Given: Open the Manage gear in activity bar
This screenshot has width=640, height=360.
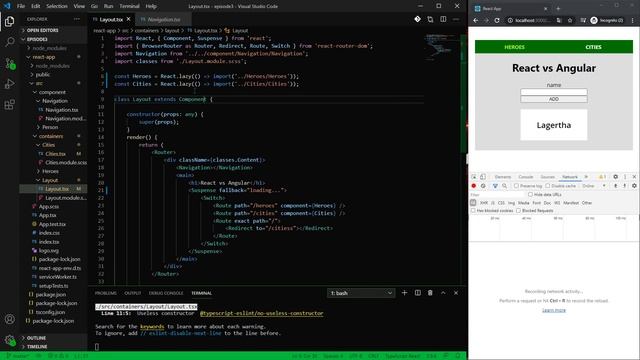Looking at the screenshot, I should 10,340.
